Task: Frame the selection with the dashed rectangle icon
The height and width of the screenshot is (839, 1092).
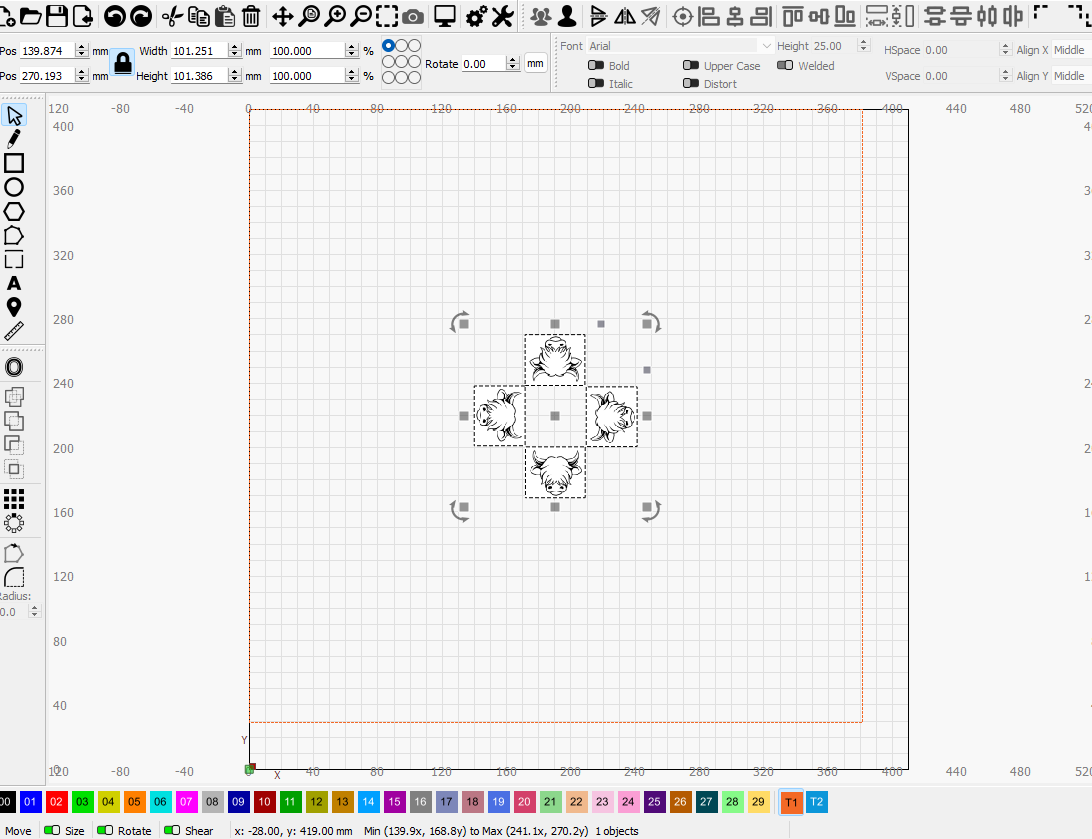Action: click(387, 15)
